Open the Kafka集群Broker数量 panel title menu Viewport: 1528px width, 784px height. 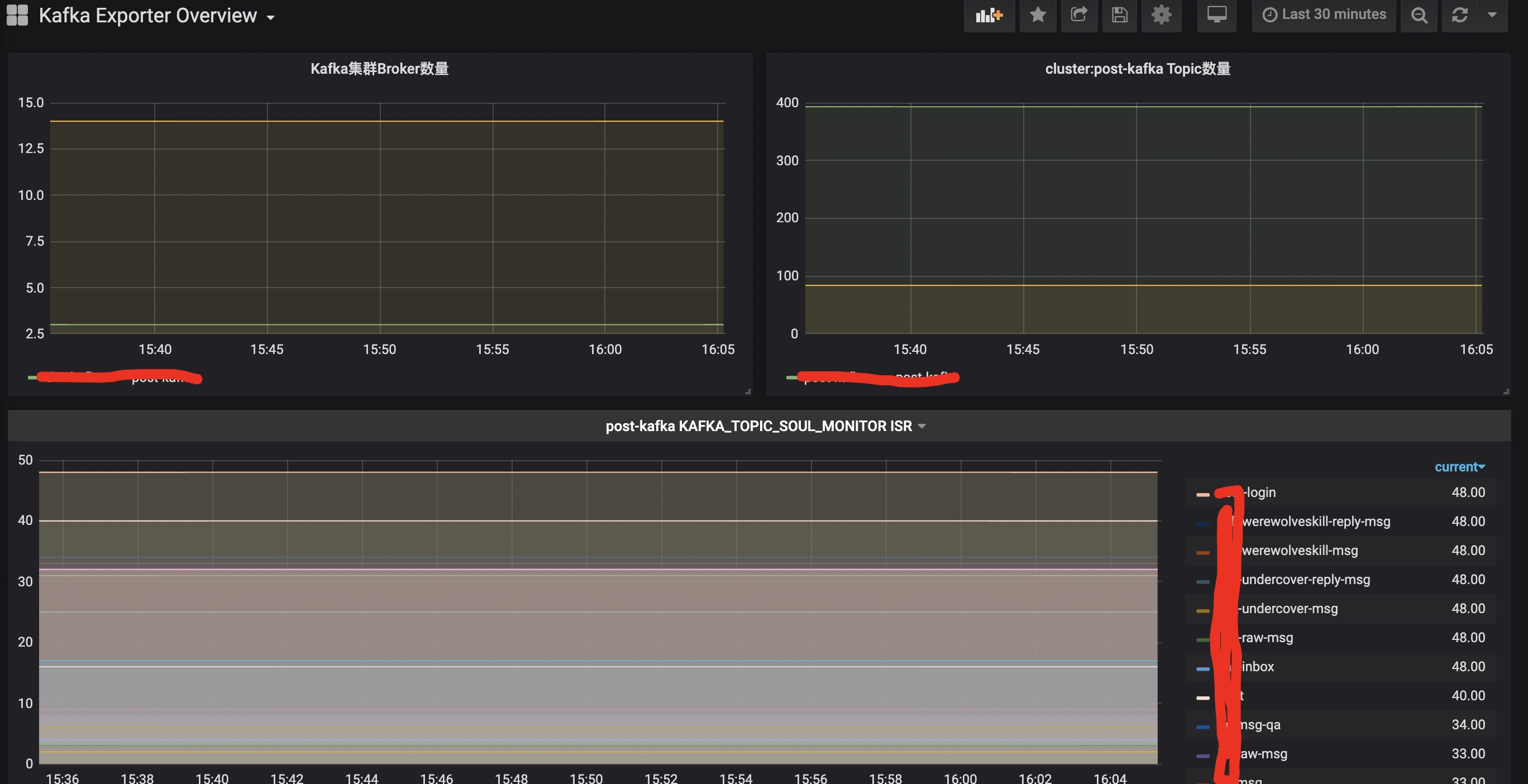[x=379, y=69]
